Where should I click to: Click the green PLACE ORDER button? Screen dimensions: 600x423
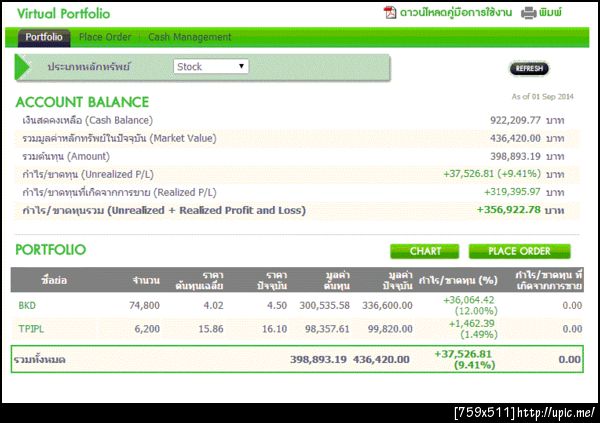(x=519, y=251)
